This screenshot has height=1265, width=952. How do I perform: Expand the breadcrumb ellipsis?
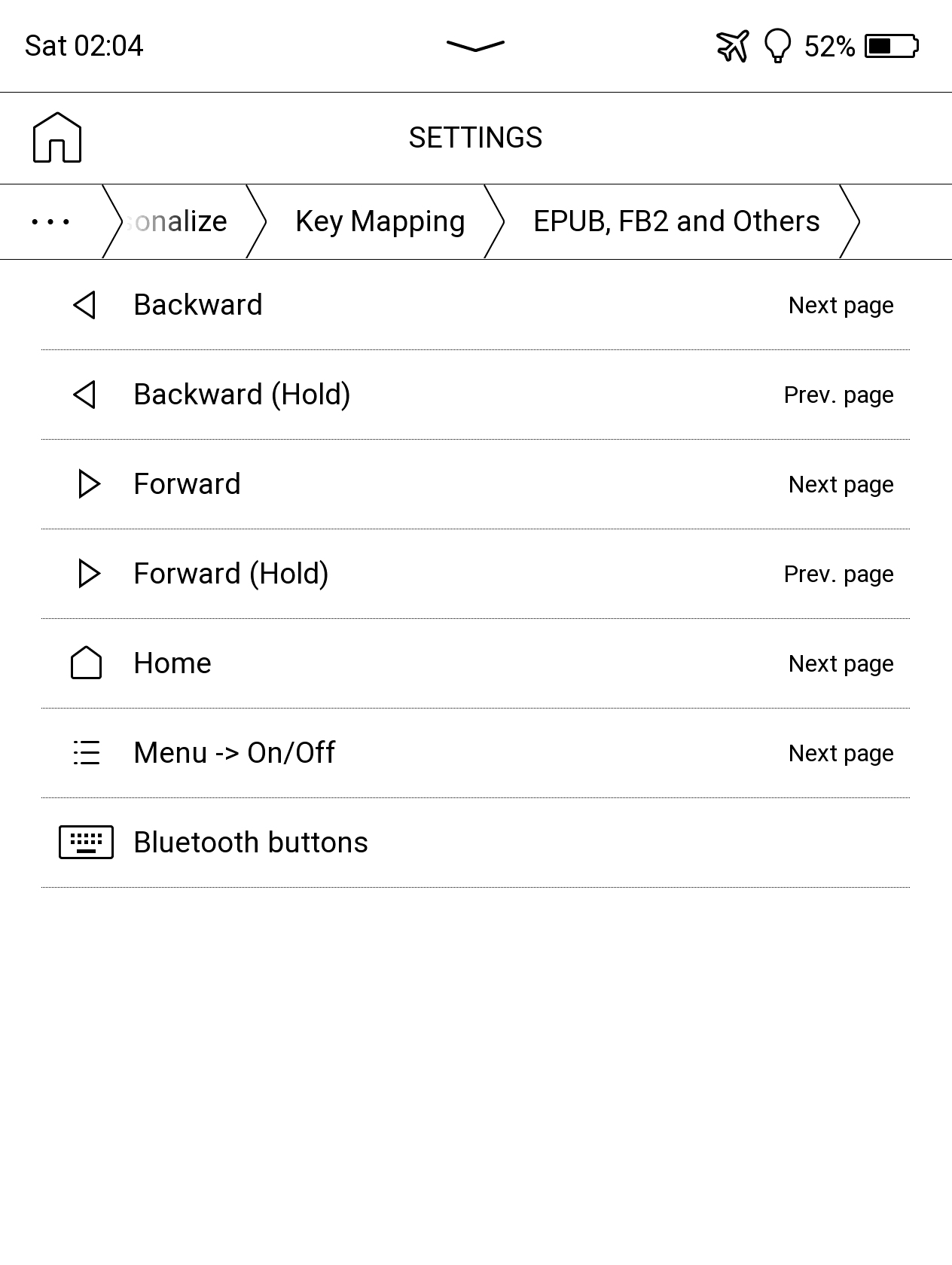pos(50,222)
